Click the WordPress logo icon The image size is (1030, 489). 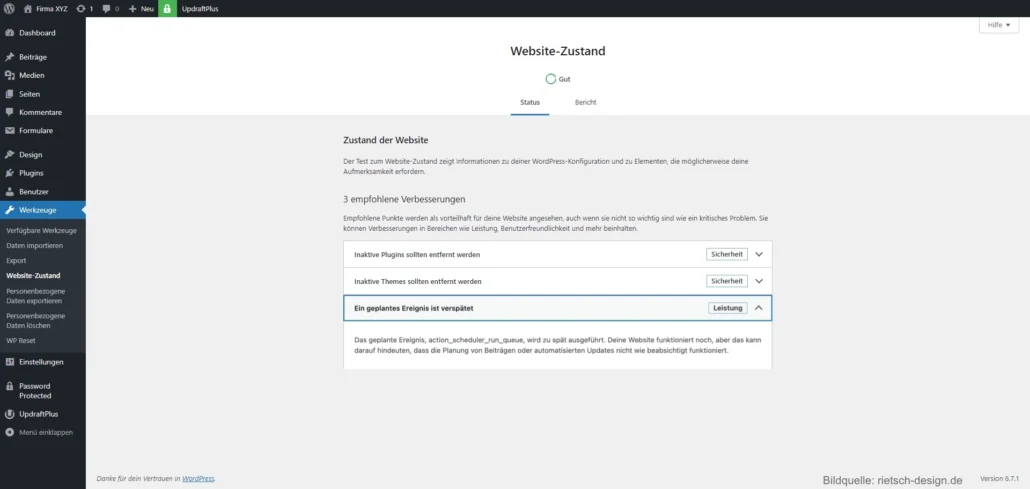point(9,9)
